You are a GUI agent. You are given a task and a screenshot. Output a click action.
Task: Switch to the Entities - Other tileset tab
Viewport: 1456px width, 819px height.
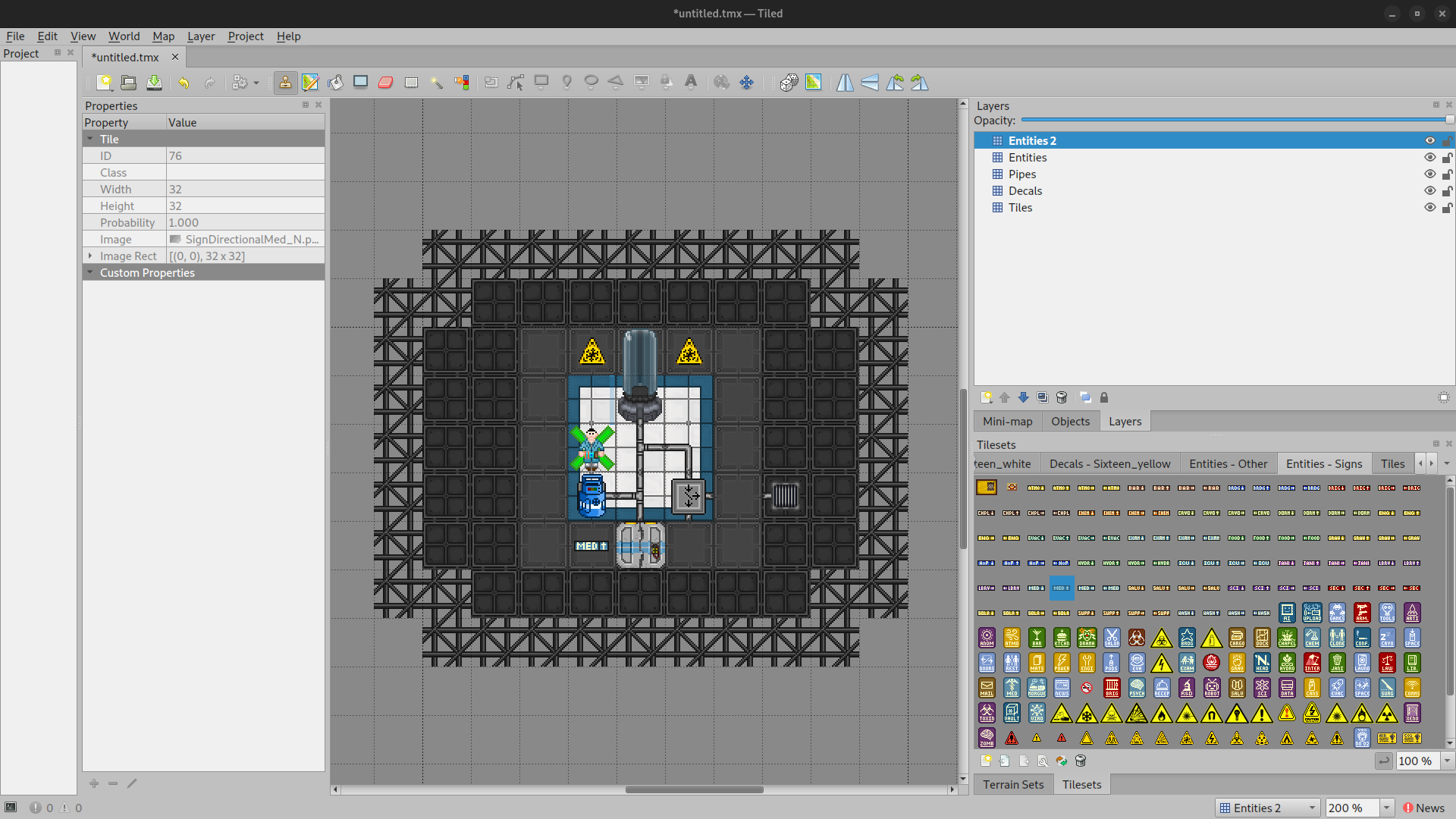[x=1228, y=464]
